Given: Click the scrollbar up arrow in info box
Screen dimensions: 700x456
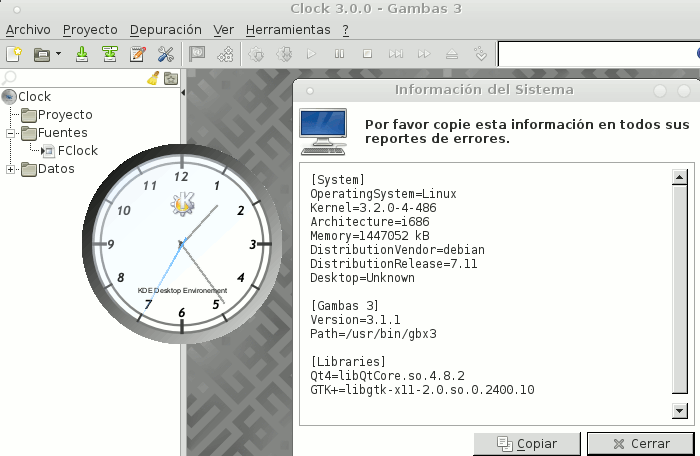Looking at the screenshot, I should [x=679, y=178].
